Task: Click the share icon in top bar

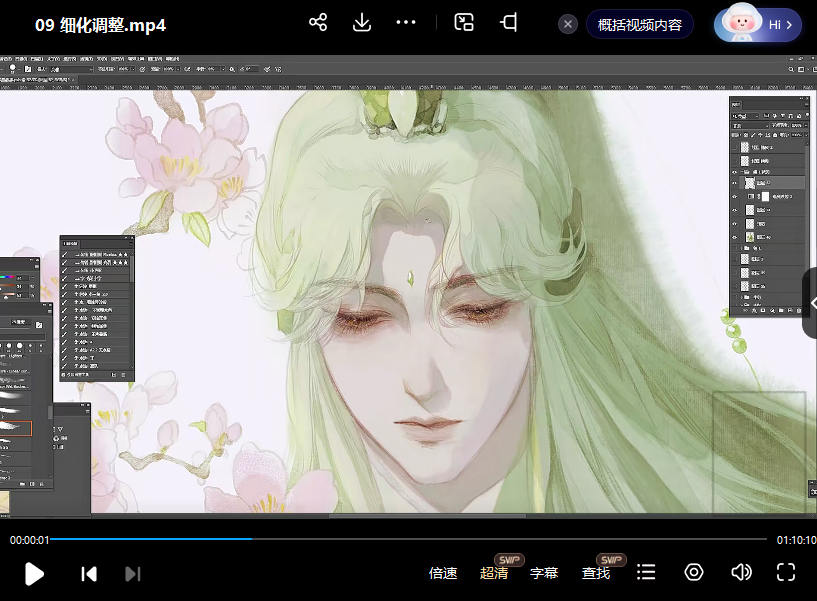Action: pos(318,23)
